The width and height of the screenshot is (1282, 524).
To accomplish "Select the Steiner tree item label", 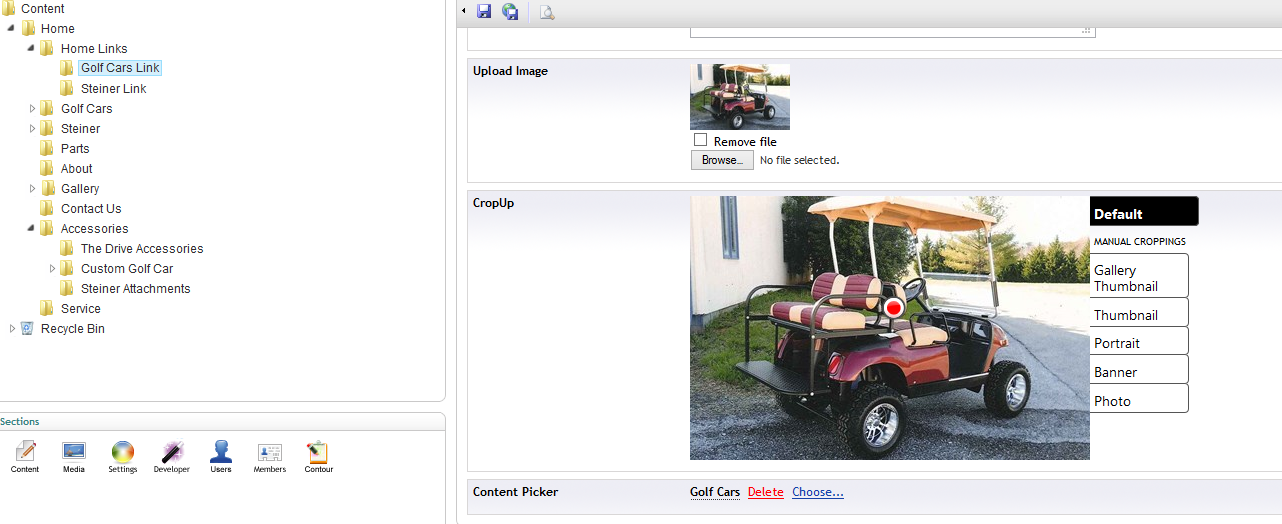I will tap(81, 128).
